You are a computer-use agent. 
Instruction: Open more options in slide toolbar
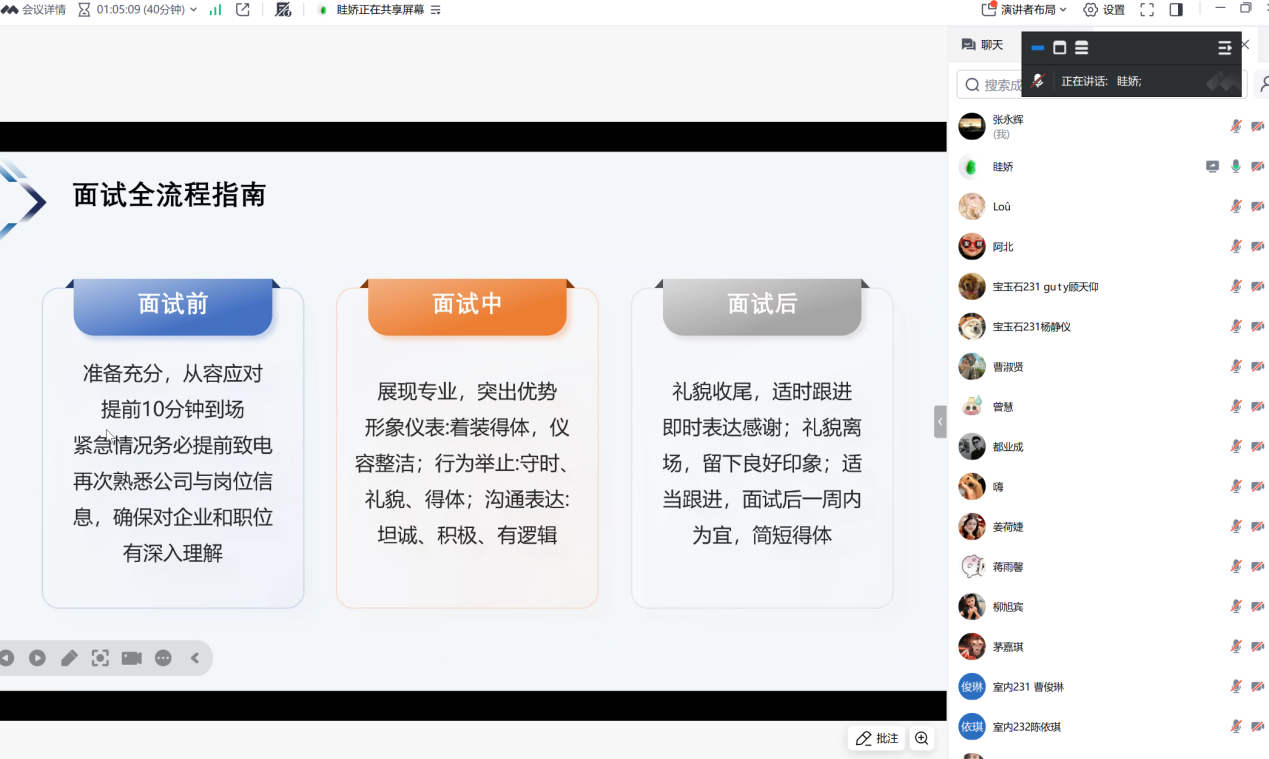point(163,658)
